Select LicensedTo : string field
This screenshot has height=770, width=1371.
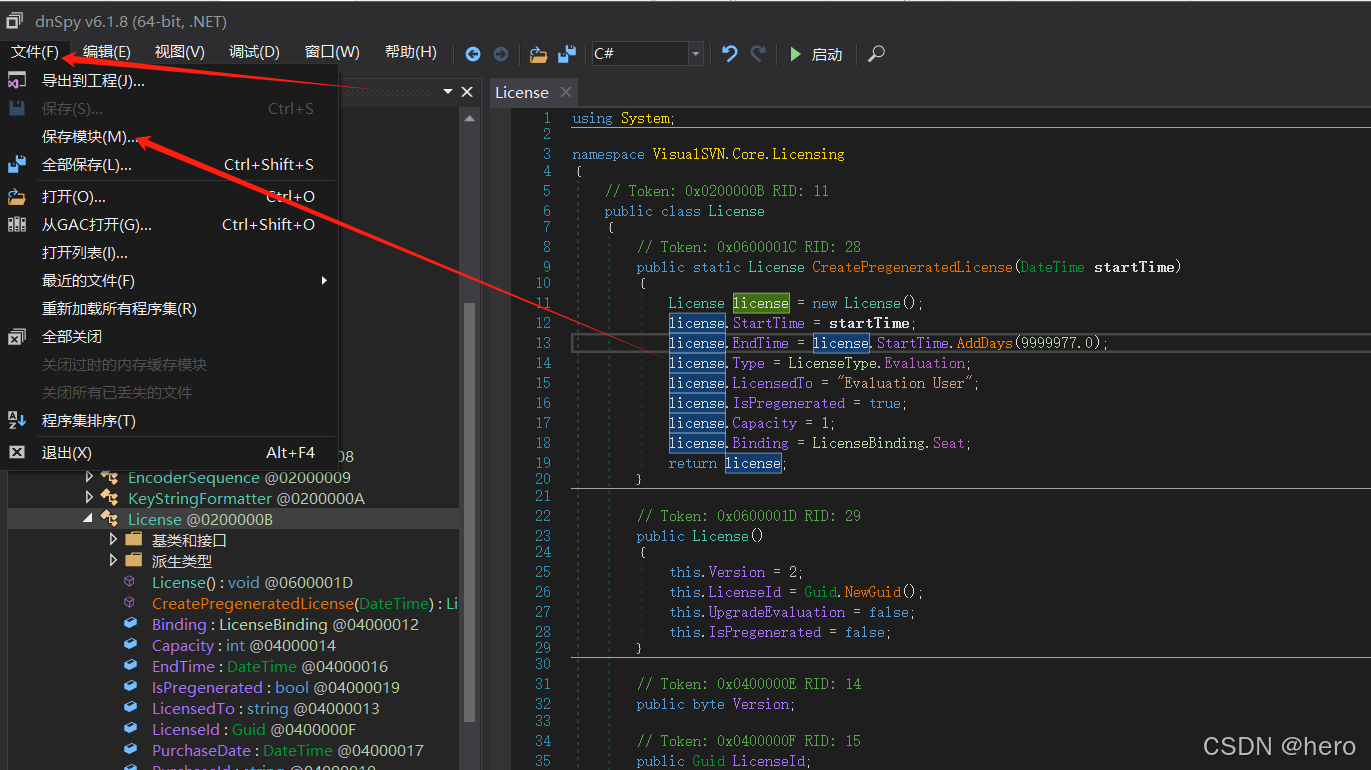point(264,709)
